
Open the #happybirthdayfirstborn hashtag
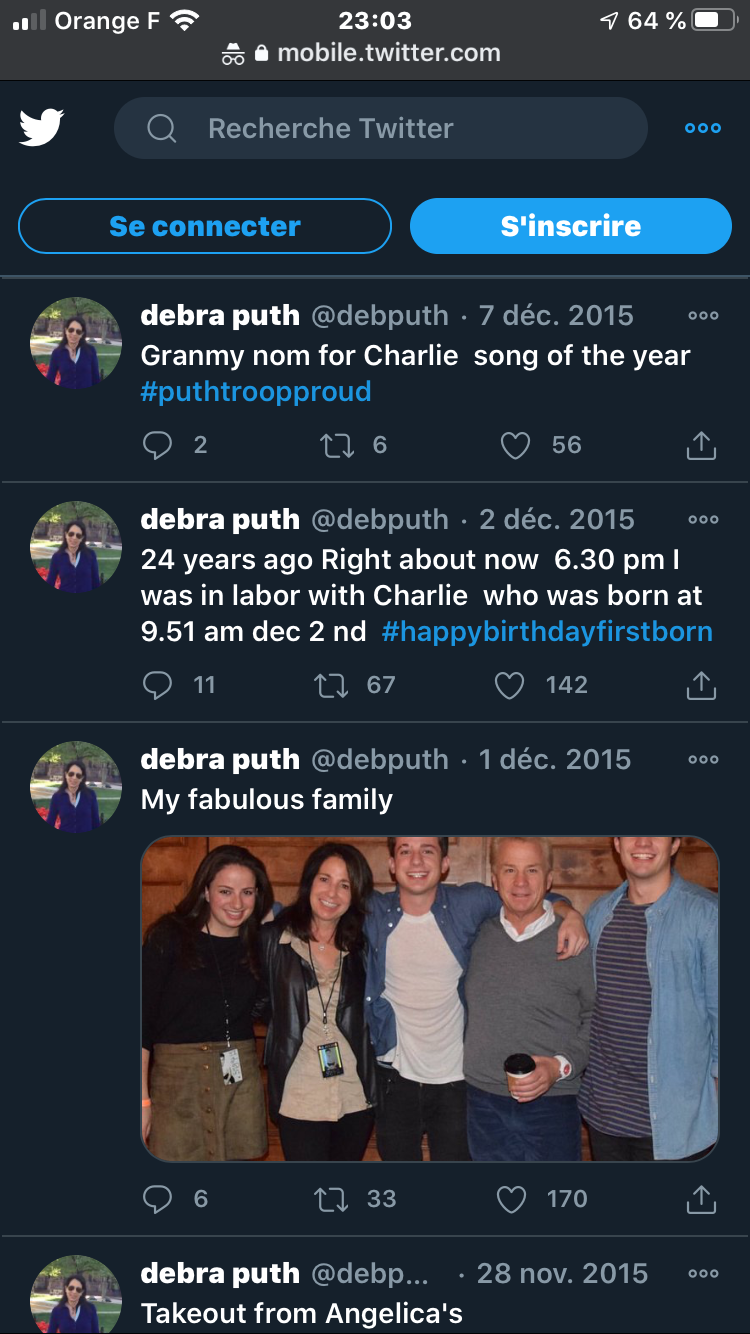click(547, 632)
